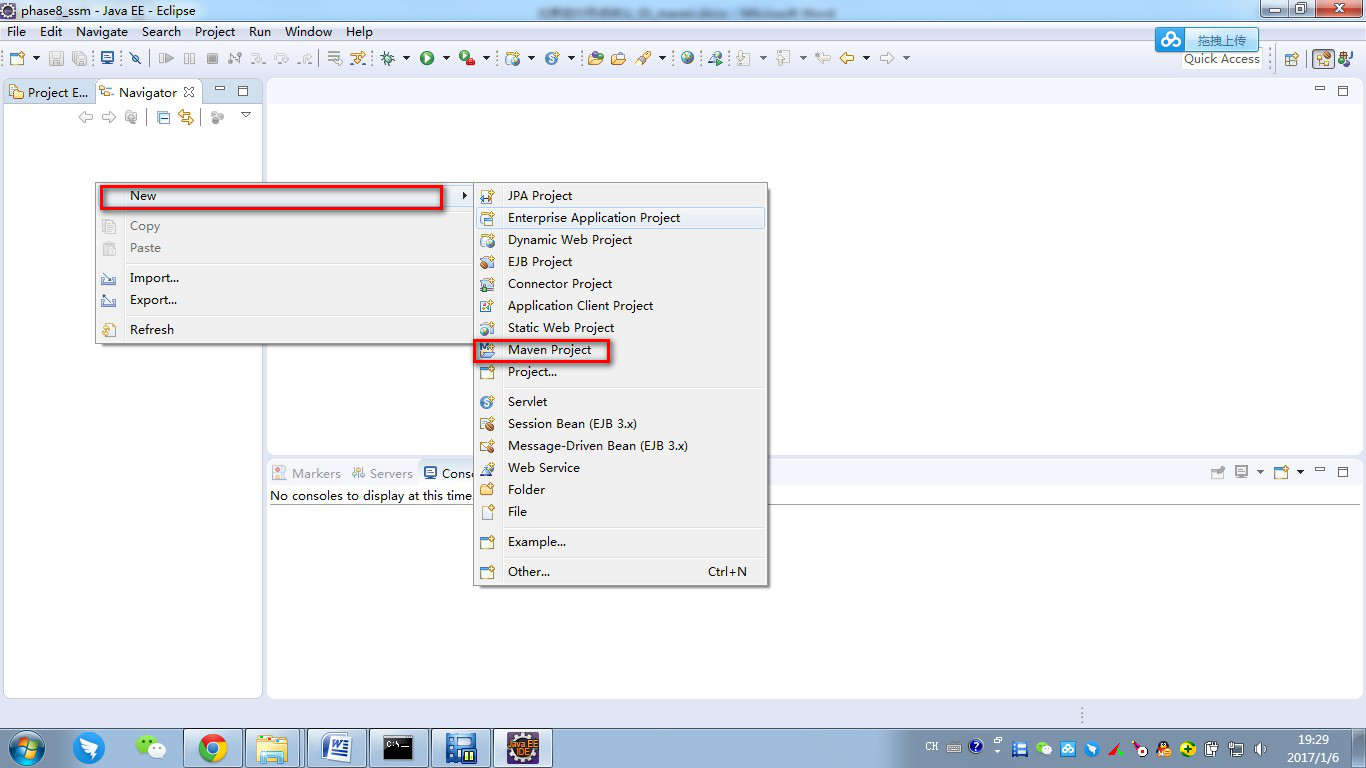The image size is (1366, 768).
Task: Click the green Run button in toolbar
Action: point(427,58)
